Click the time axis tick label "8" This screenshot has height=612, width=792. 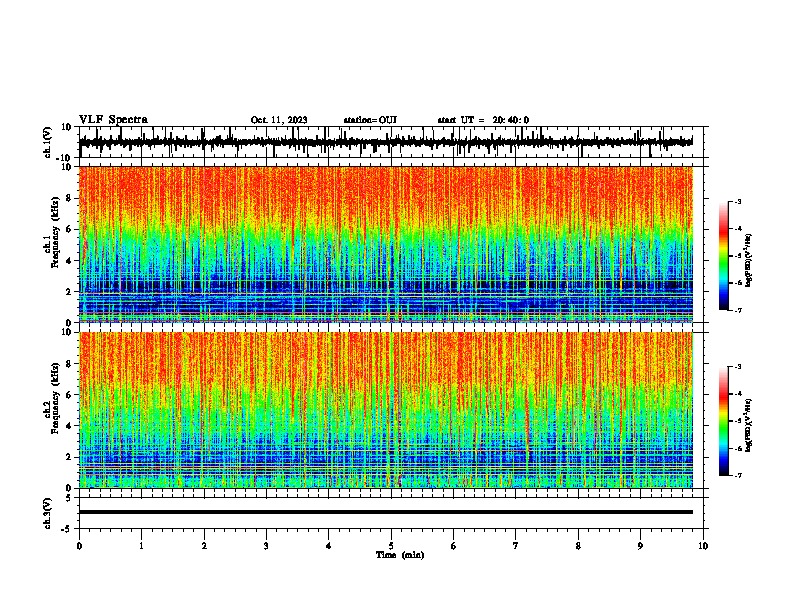pyautogui.click(x=578, y=546)
